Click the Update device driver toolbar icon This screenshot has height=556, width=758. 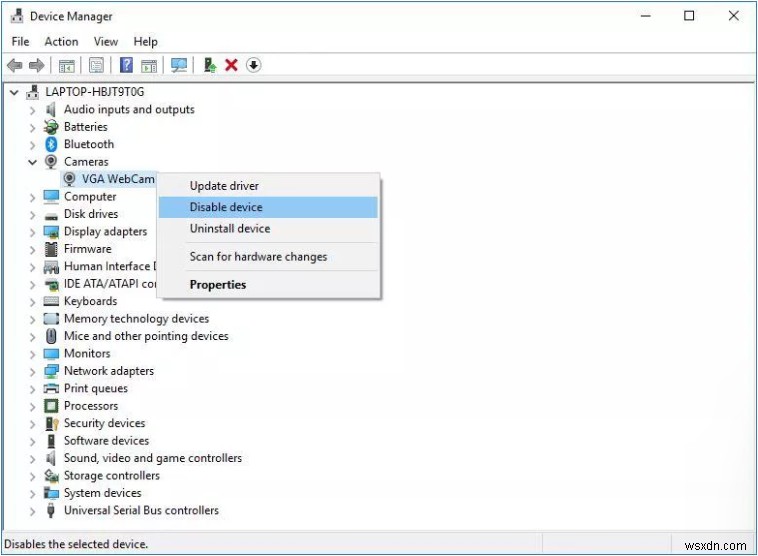point(210,65)
